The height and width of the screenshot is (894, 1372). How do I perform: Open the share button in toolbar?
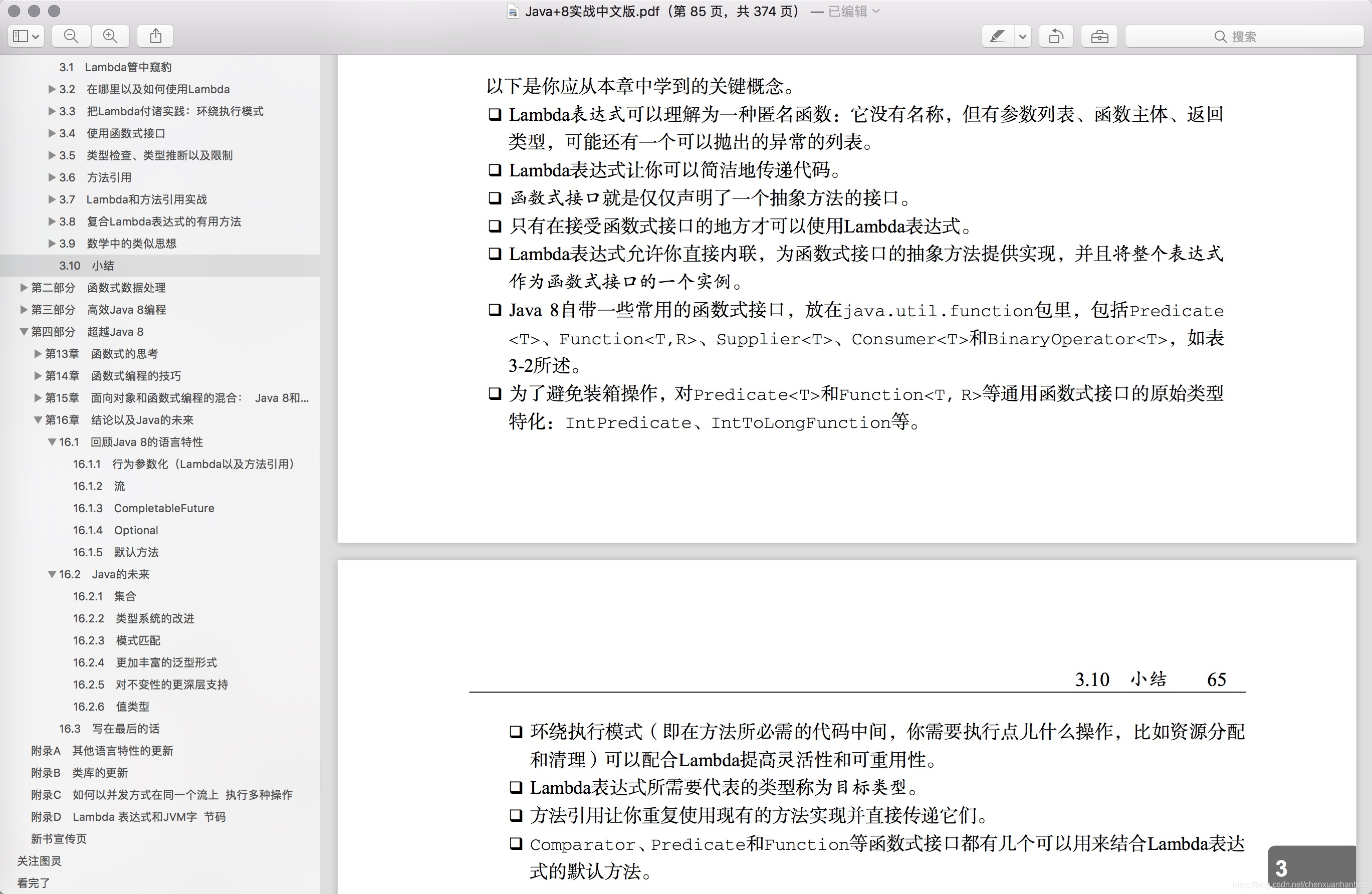tap(156, 36)
